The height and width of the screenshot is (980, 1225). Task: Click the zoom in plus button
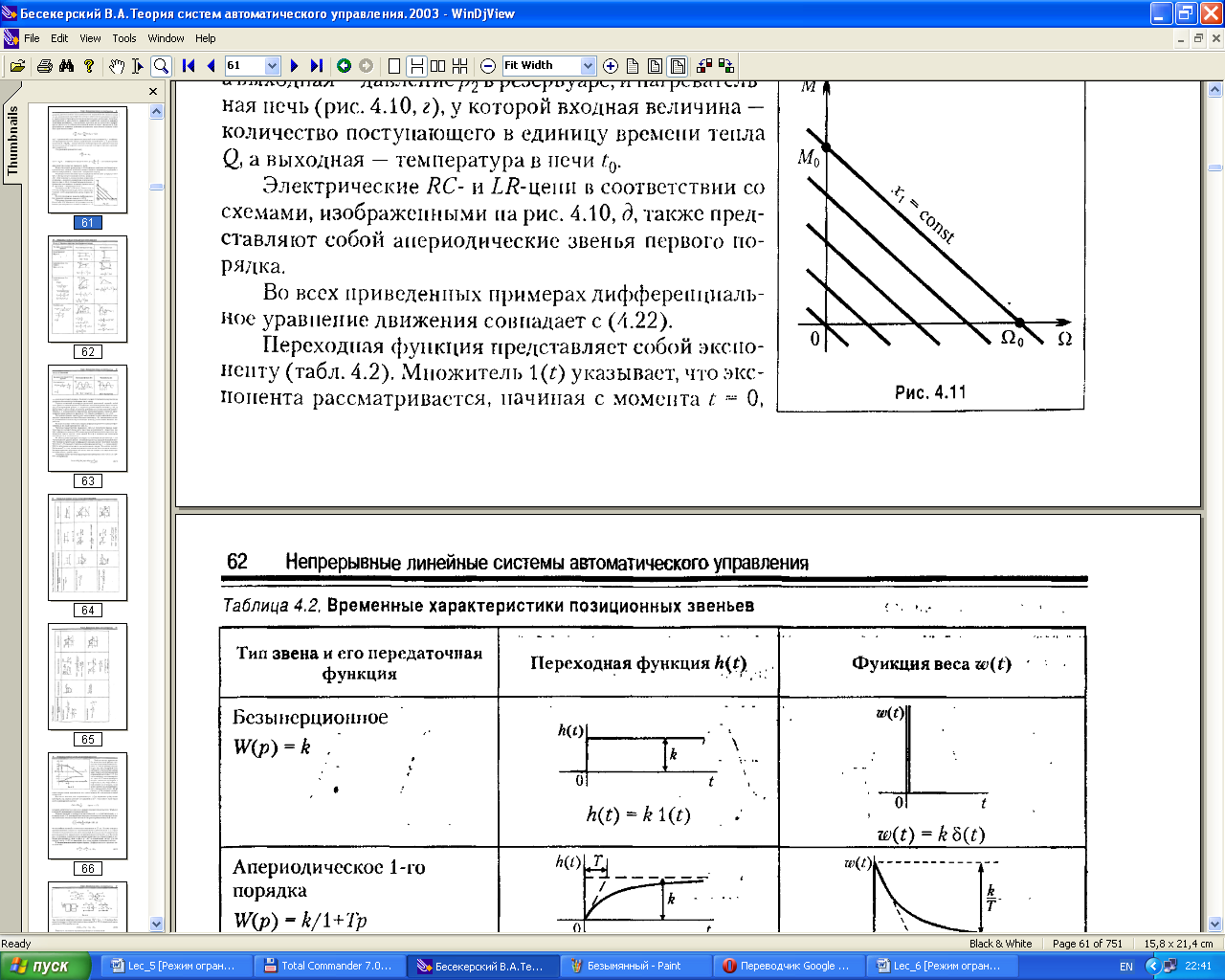(611, 66)
